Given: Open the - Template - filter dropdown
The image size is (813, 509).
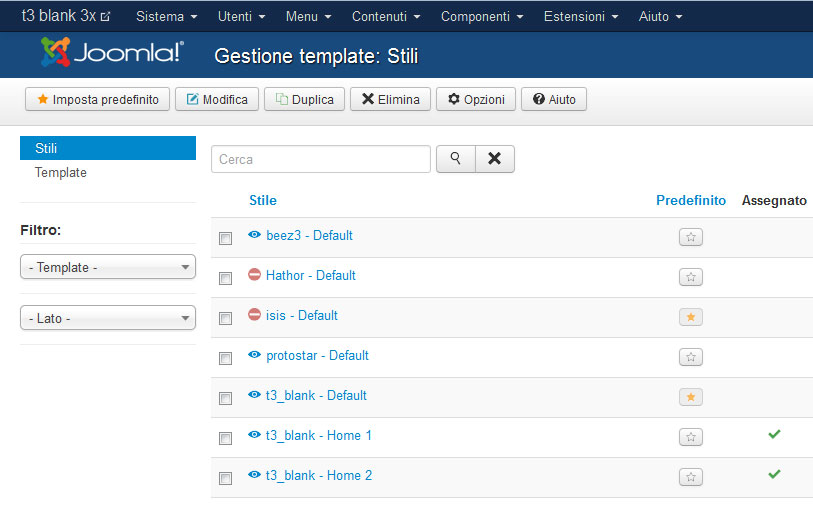Looking at the screenshot, I should 108,267.
